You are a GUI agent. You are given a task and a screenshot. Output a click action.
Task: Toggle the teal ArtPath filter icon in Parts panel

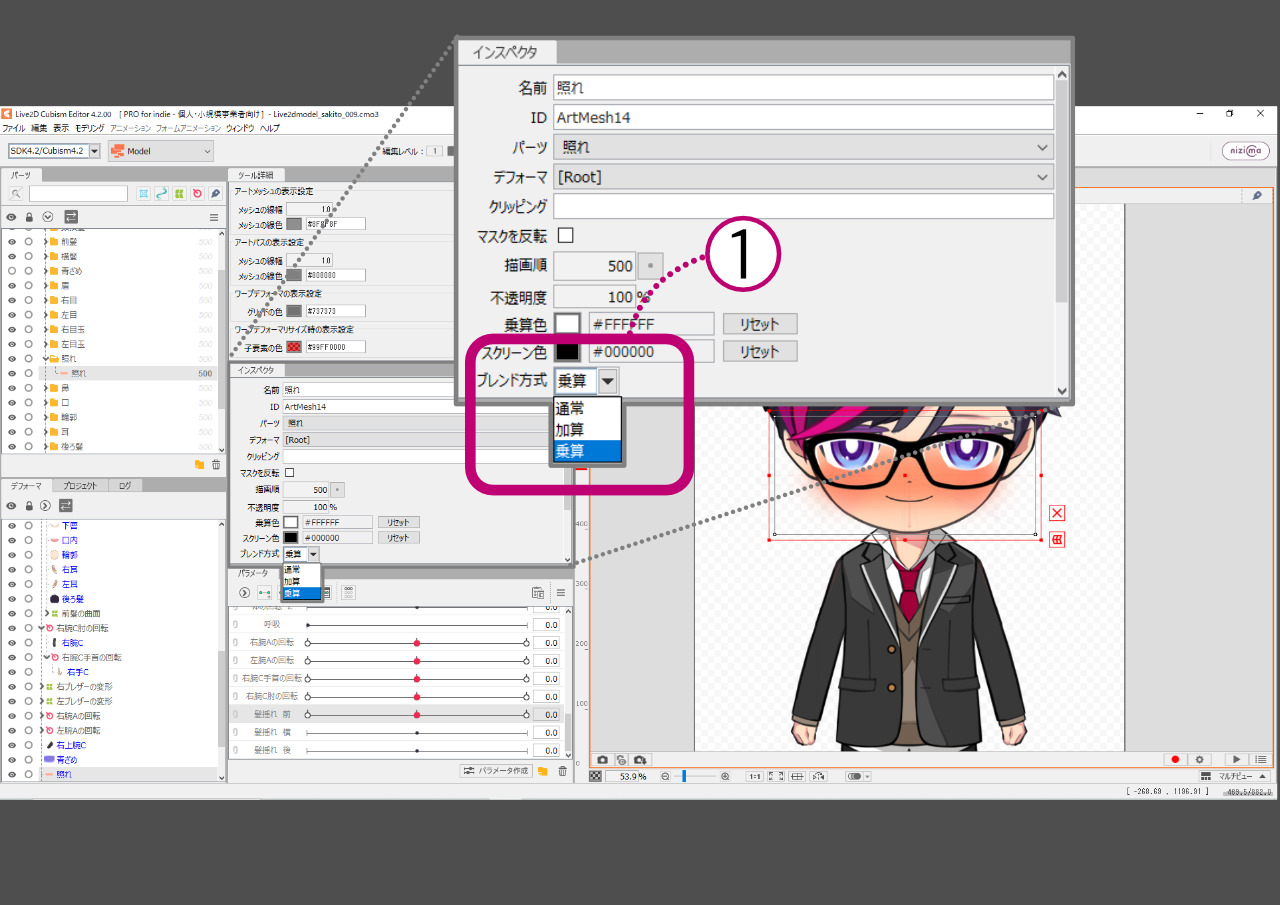(161, 194)
